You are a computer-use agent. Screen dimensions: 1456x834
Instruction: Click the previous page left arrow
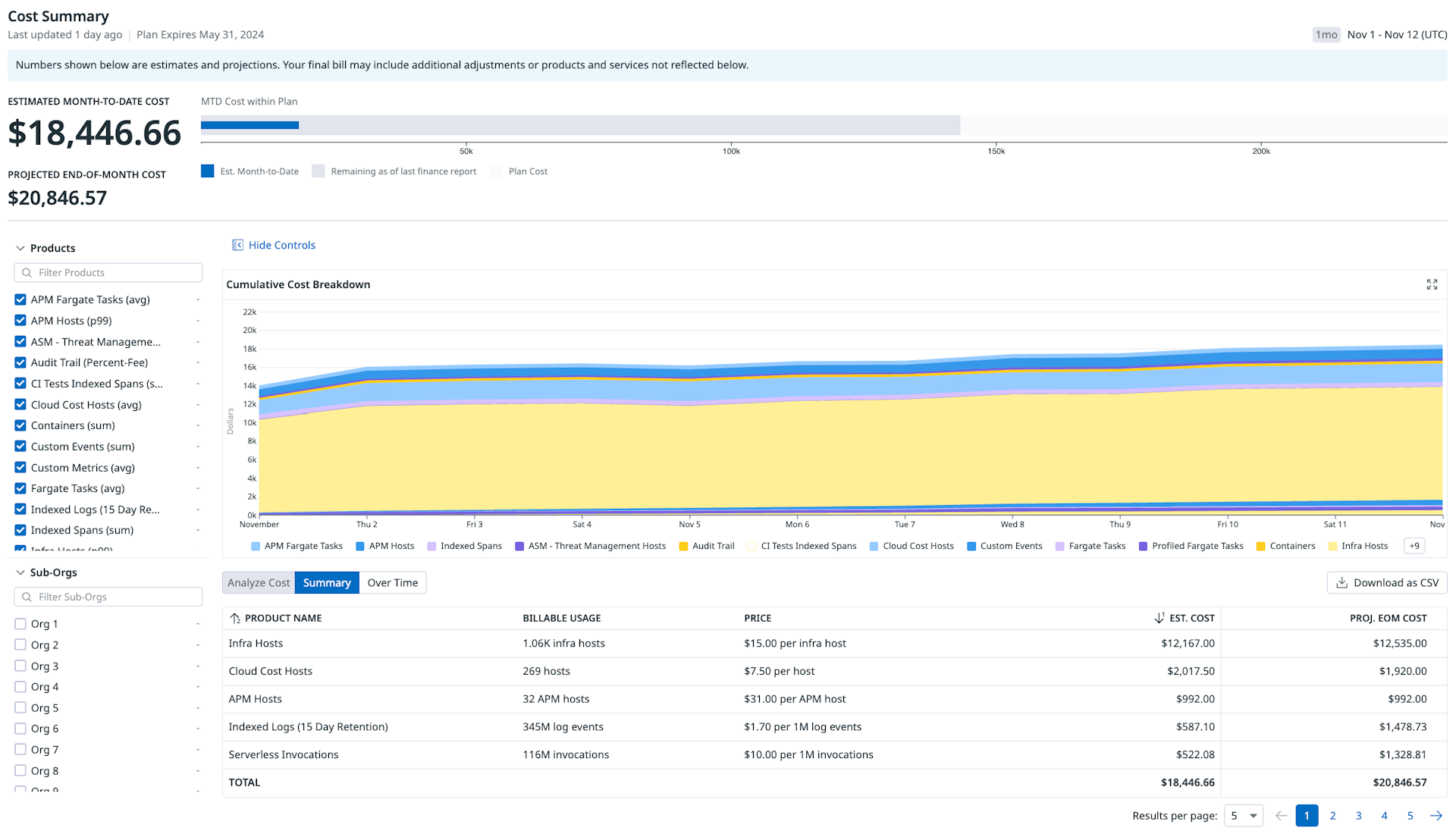tap(1281, 816)
